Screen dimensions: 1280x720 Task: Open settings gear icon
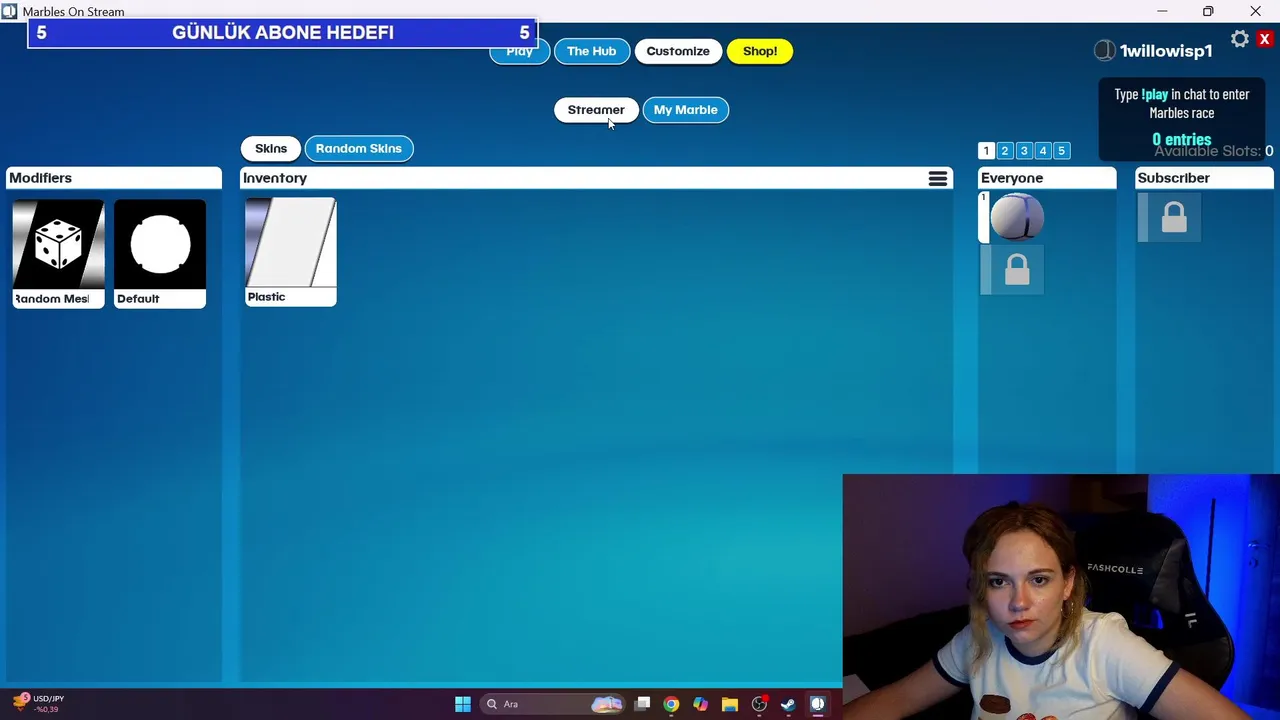[1240, 39]
